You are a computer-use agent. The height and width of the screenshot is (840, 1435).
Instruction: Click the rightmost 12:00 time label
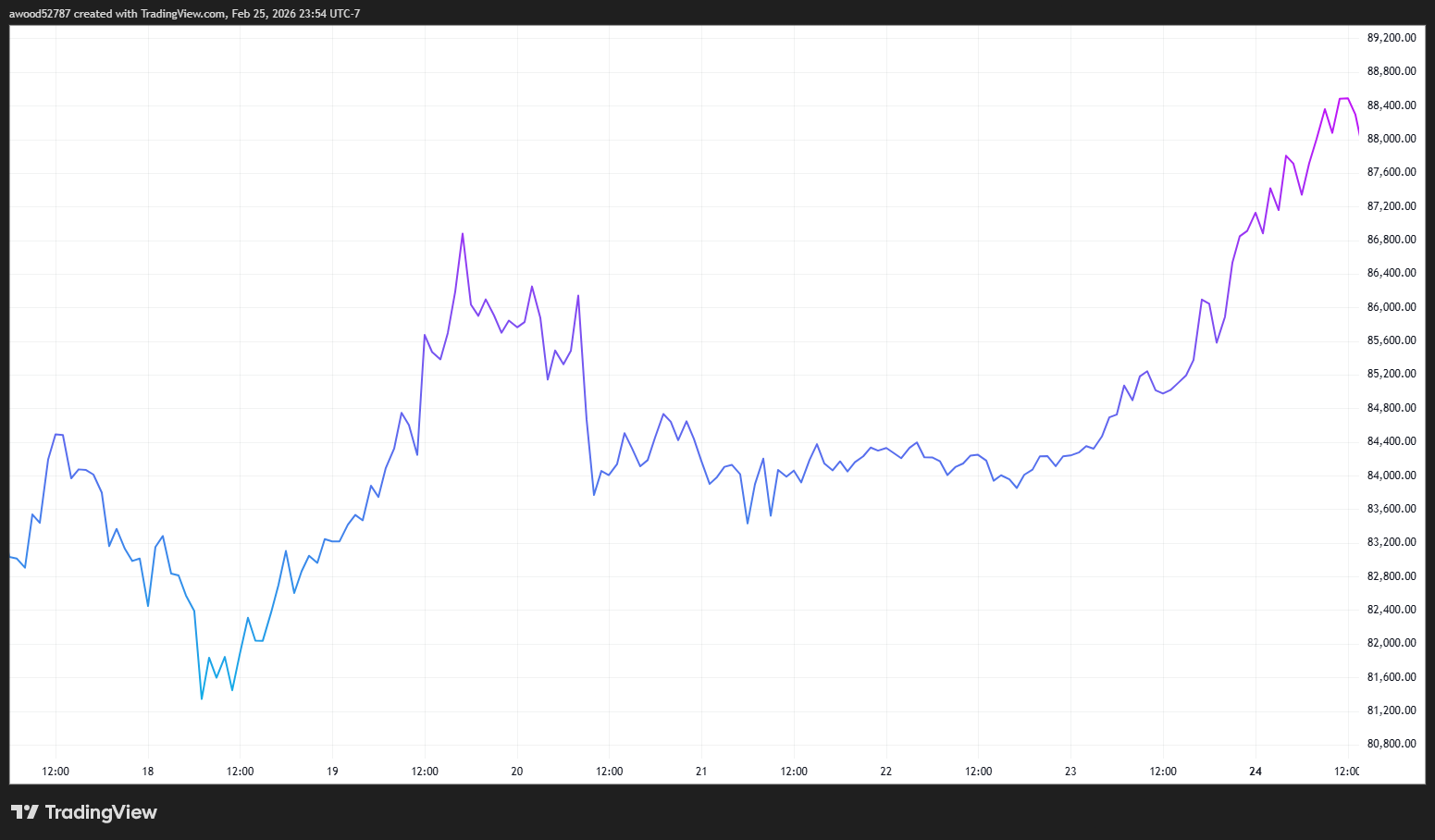pos(1348,771)
